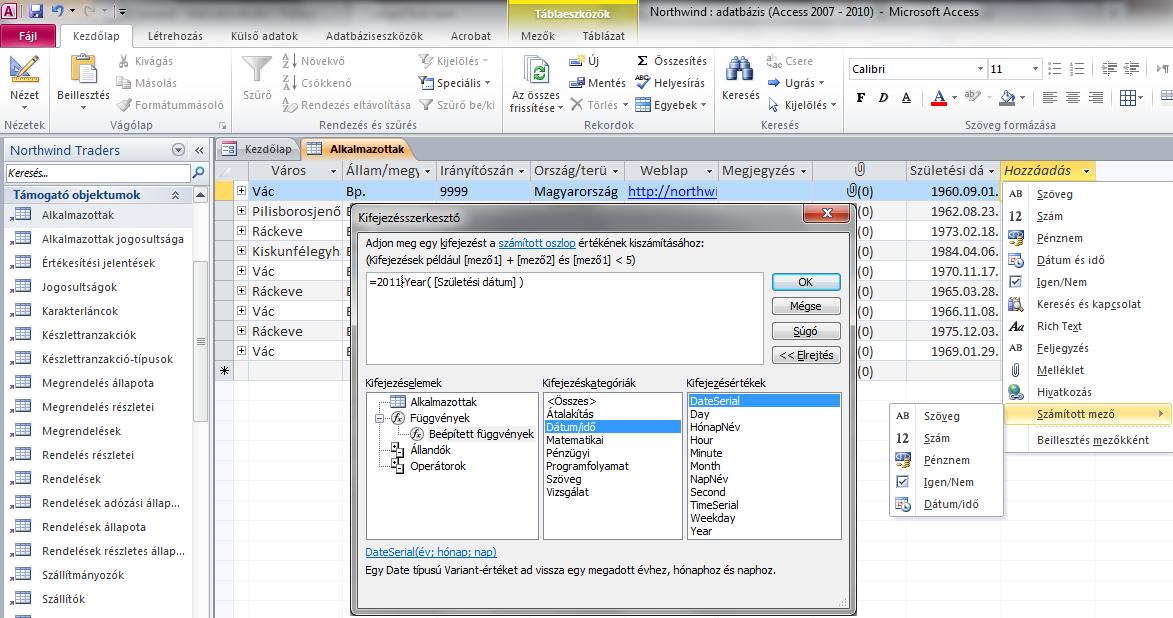
Task: Click Az összes frissítése refresh icon
Action: coord(536,71)
